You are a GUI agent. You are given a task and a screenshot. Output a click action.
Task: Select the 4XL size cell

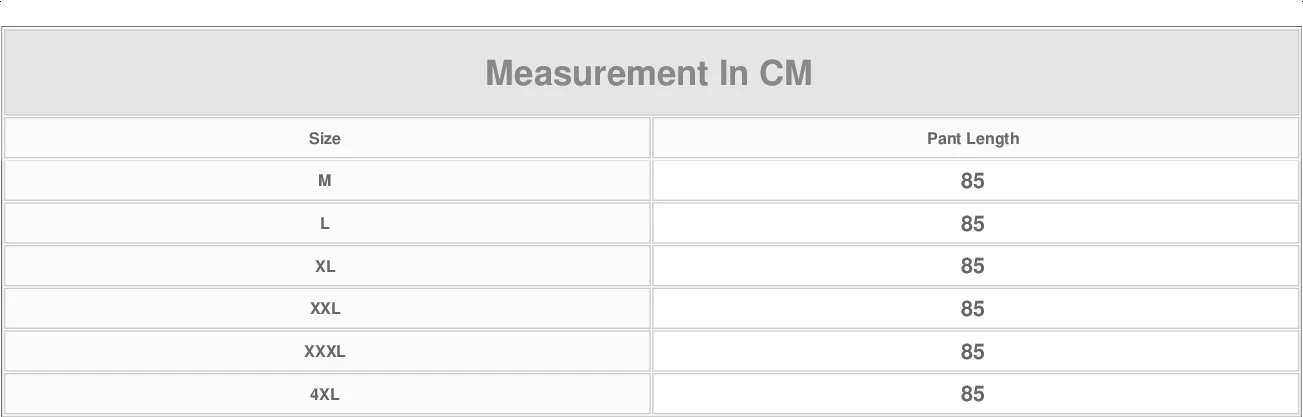point(325,394)
